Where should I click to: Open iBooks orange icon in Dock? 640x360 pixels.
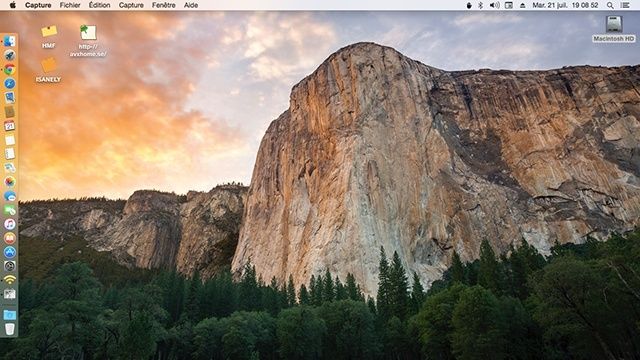9,238
